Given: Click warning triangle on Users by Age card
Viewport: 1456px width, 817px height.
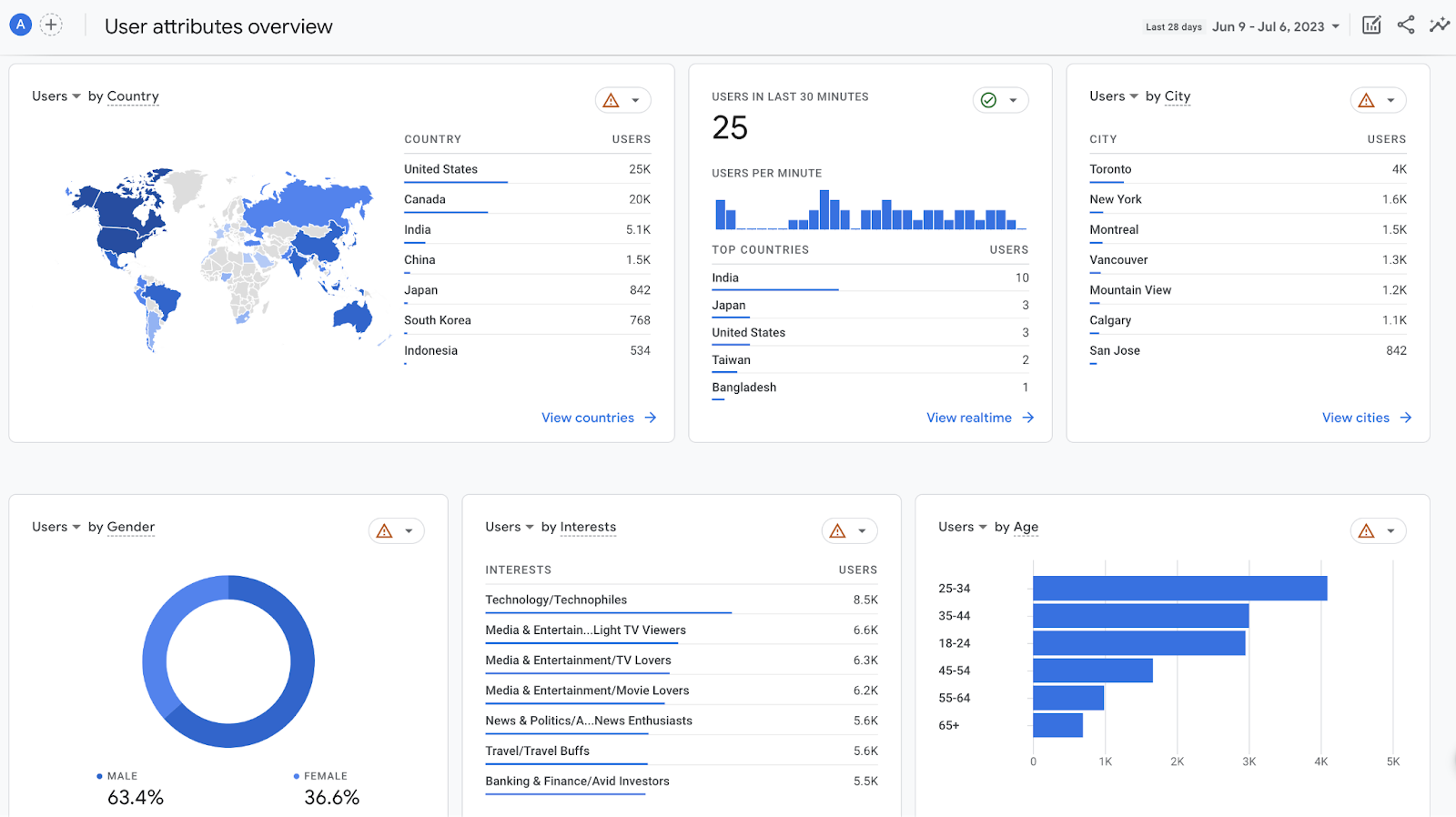Looking at the screenshot, I should 1367,530.
